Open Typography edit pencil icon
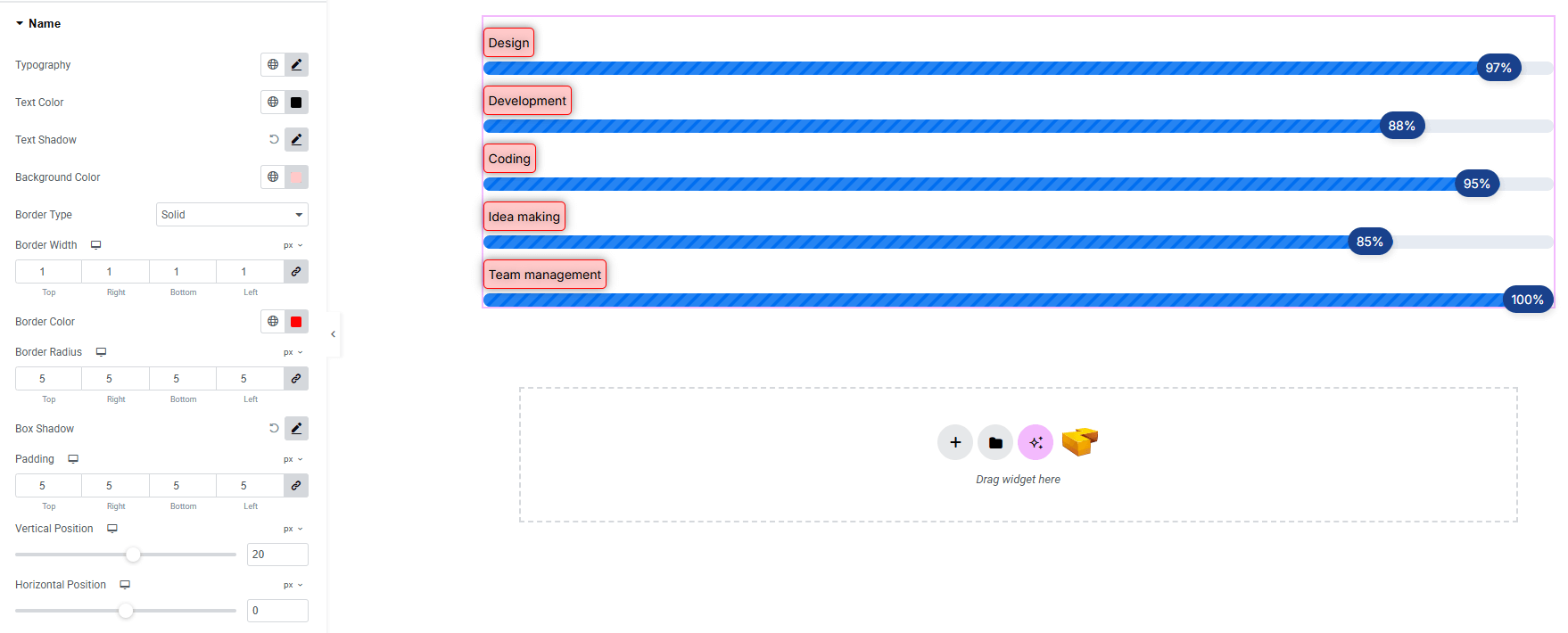 click(296, 64)
